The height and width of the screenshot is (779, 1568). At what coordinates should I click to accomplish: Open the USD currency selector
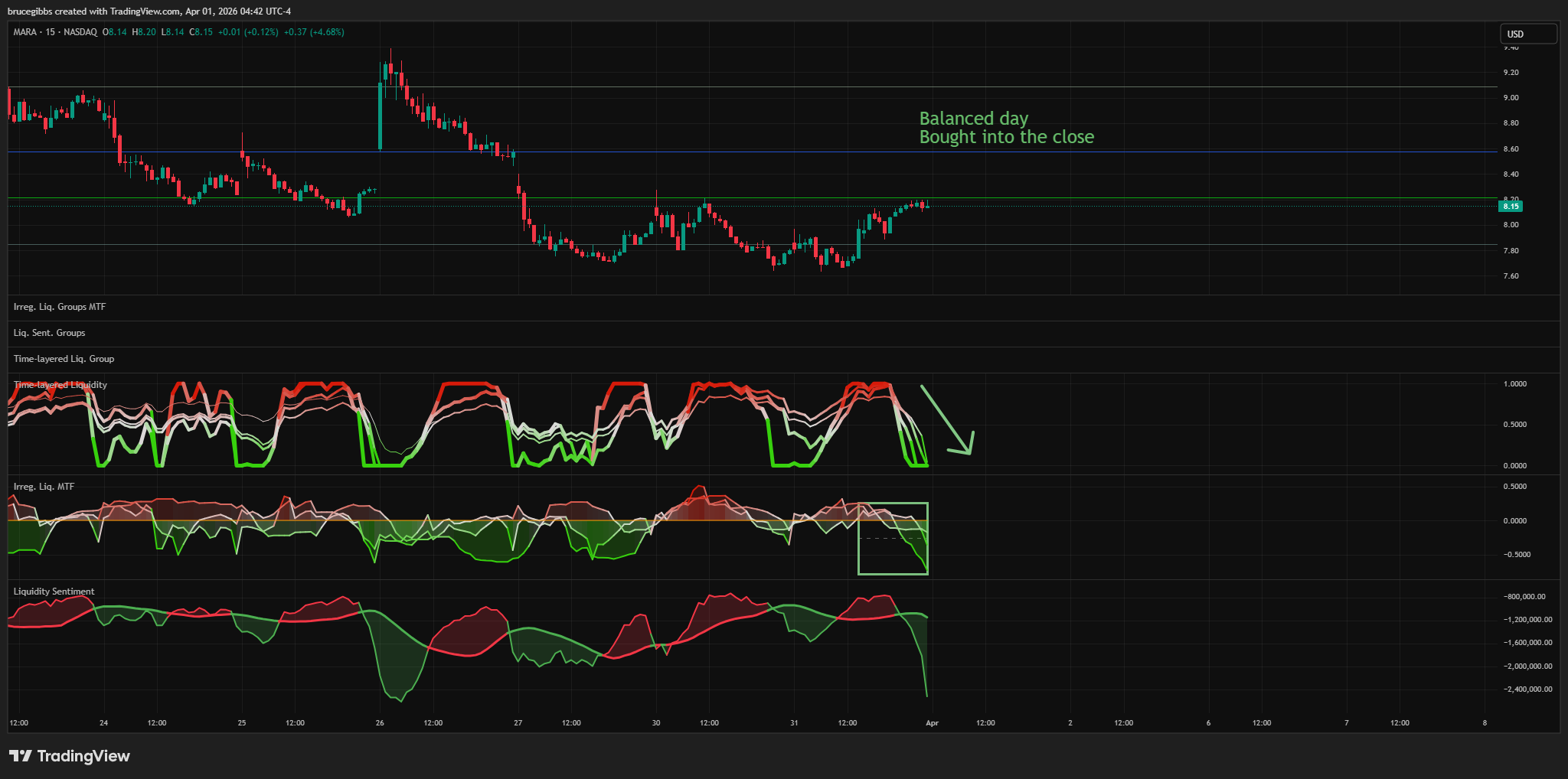point(1527,34)
